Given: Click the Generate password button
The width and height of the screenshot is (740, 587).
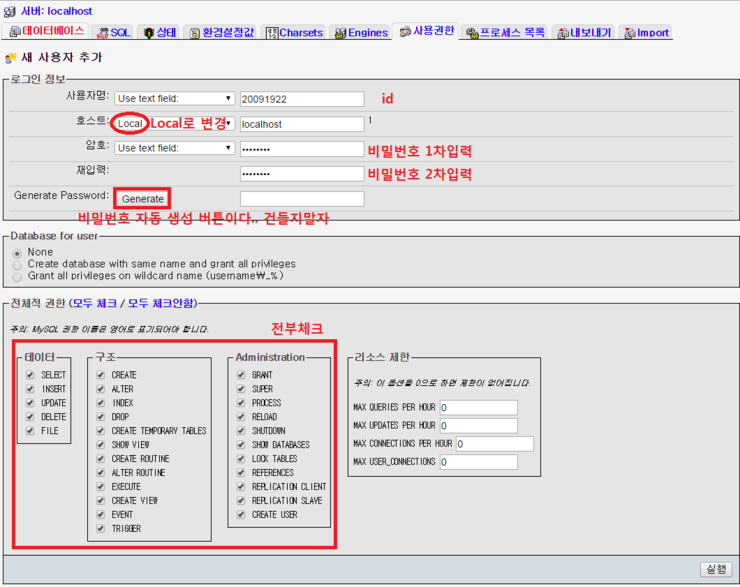Looking at the screenshot, I should pos(143,199).
